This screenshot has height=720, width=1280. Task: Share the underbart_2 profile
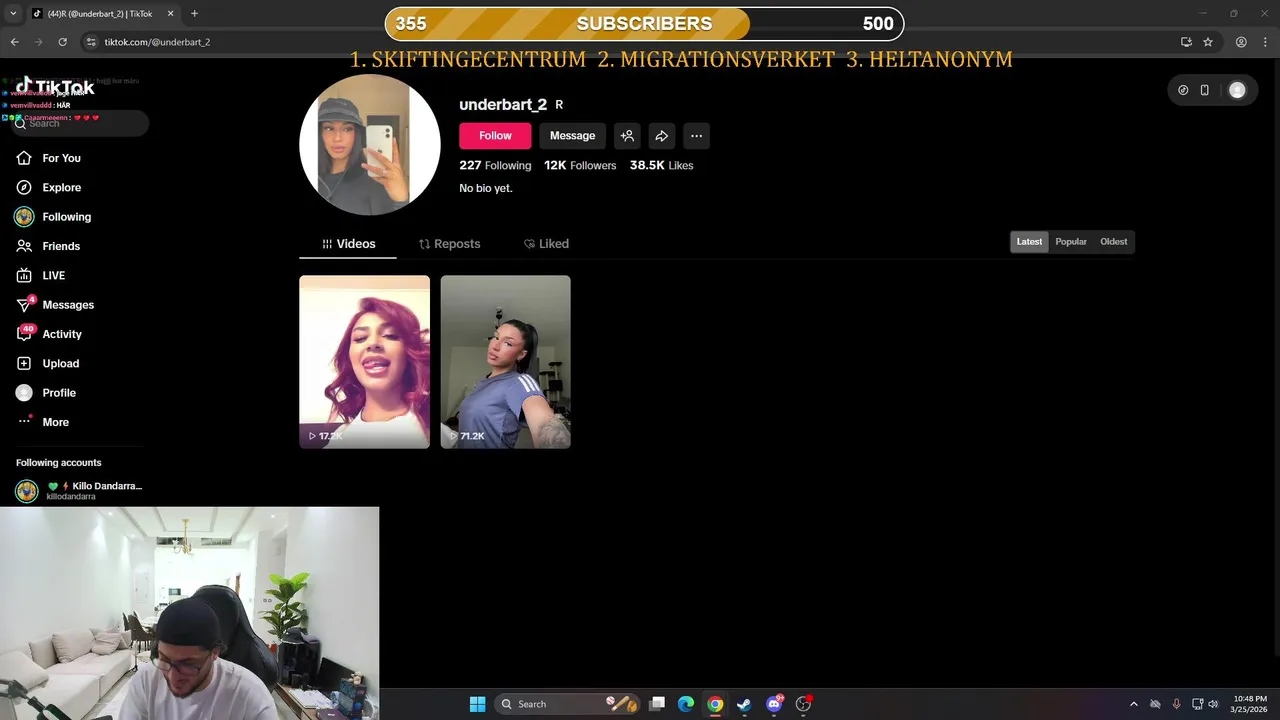click(x=661, y=136)
